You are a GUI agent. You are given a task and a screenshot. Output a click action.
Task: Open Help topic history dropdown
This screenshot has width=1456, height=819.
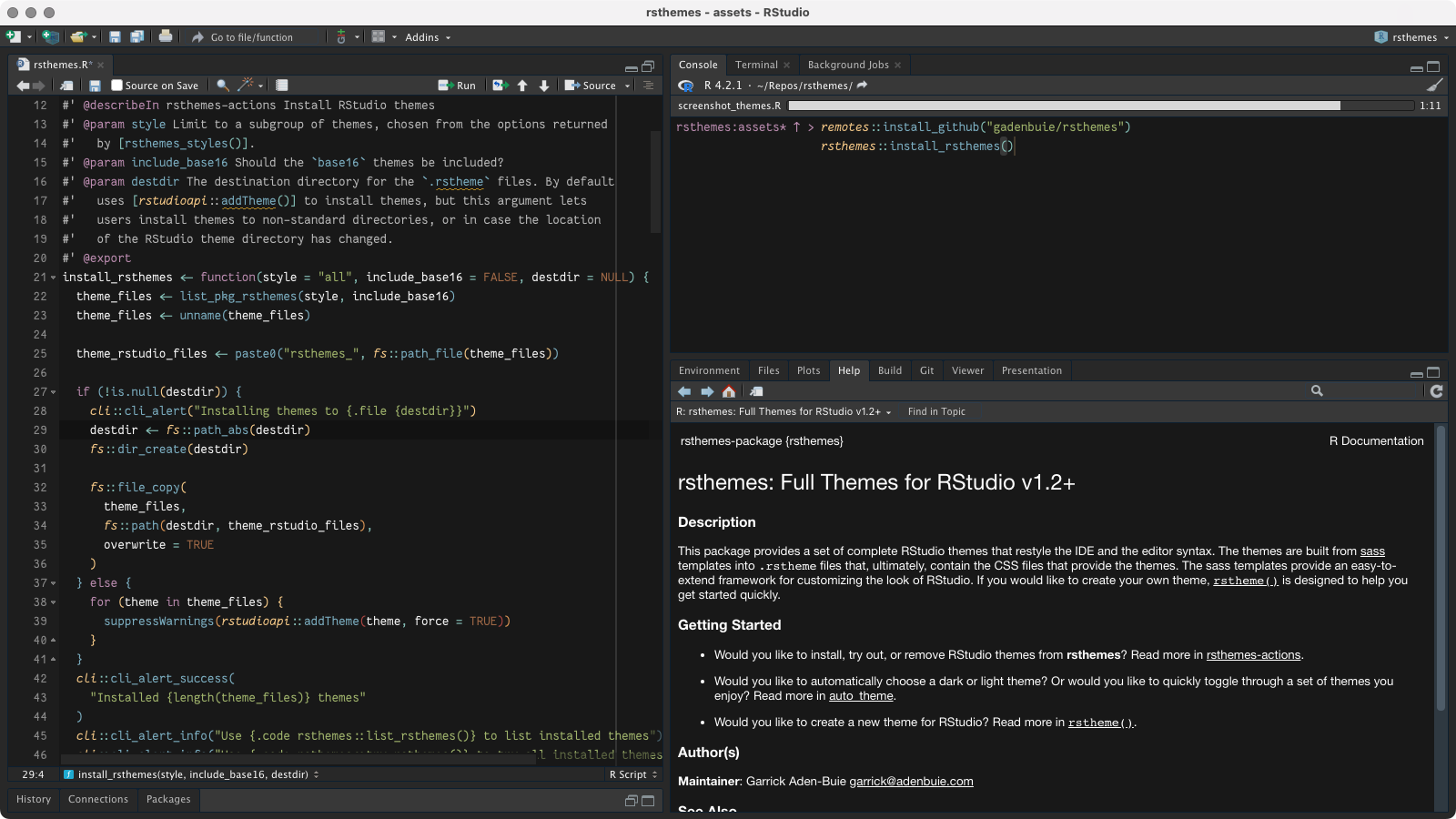click(x=784, y=411)
